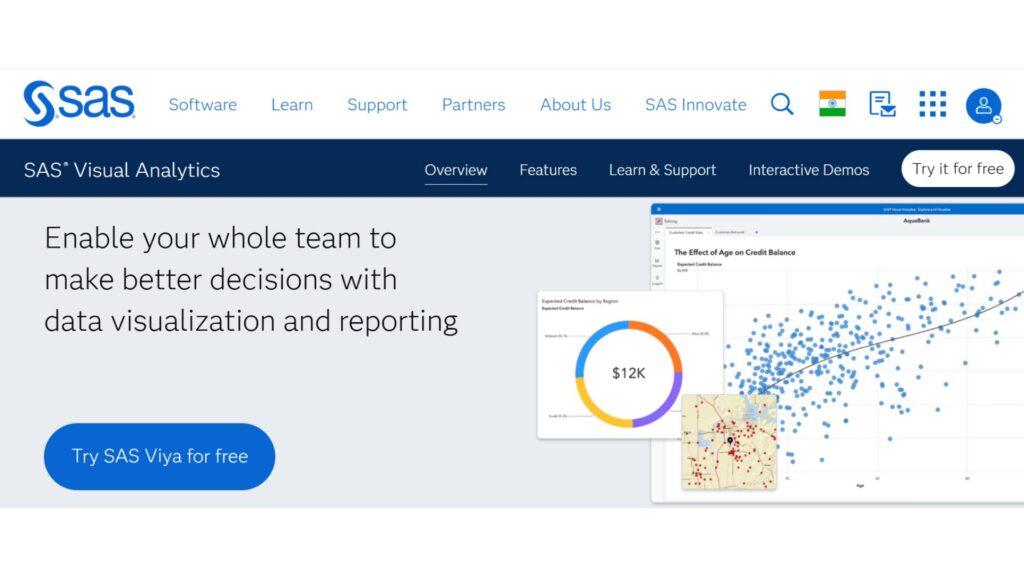The image size is (1024, 576).
Task: Switch to the Features tab
Action: pyautogui.click(x=548, y=170)
